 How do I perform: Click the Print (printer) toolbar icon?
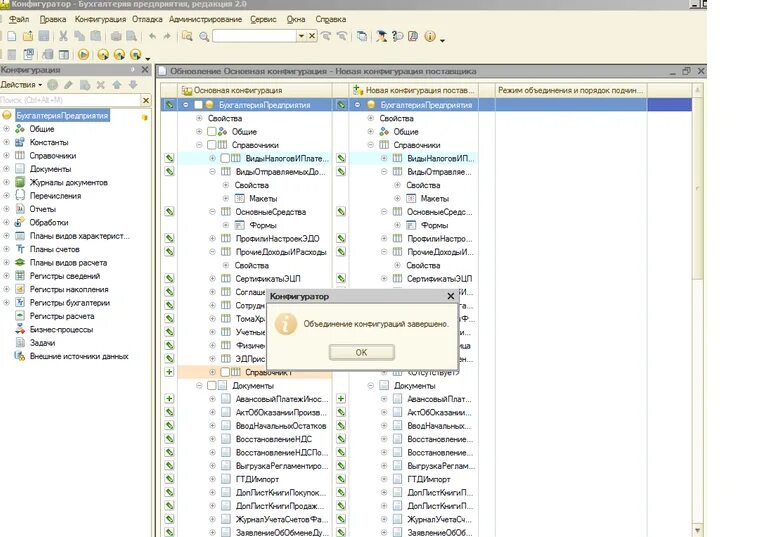click(116, 36)
